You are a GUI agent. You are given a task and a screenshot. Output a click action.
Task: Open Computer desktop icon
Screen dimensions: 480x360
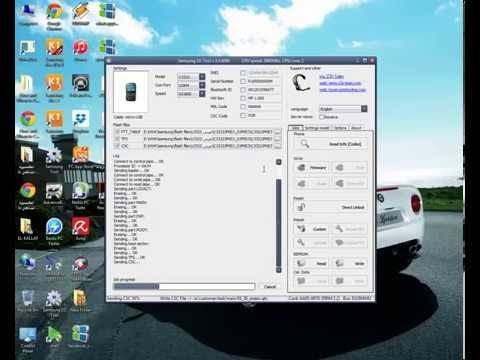[x=28, y=15]
